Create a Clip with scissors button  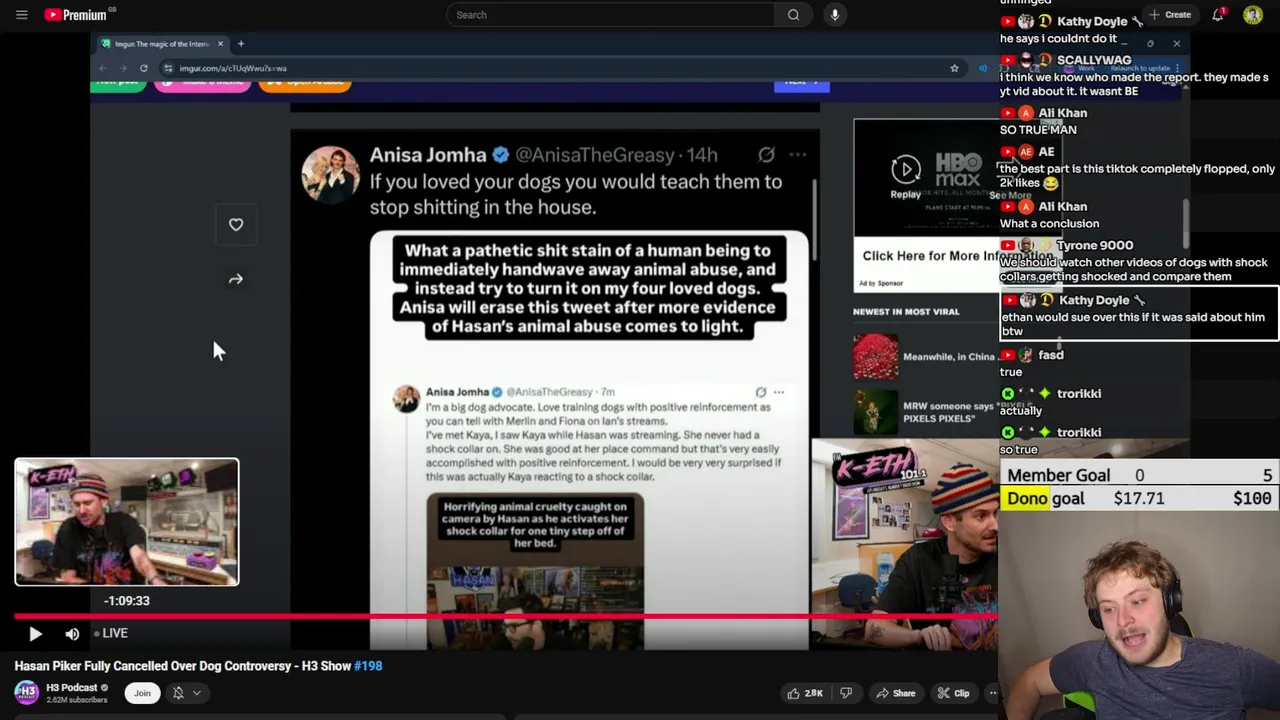coord(954,693)
